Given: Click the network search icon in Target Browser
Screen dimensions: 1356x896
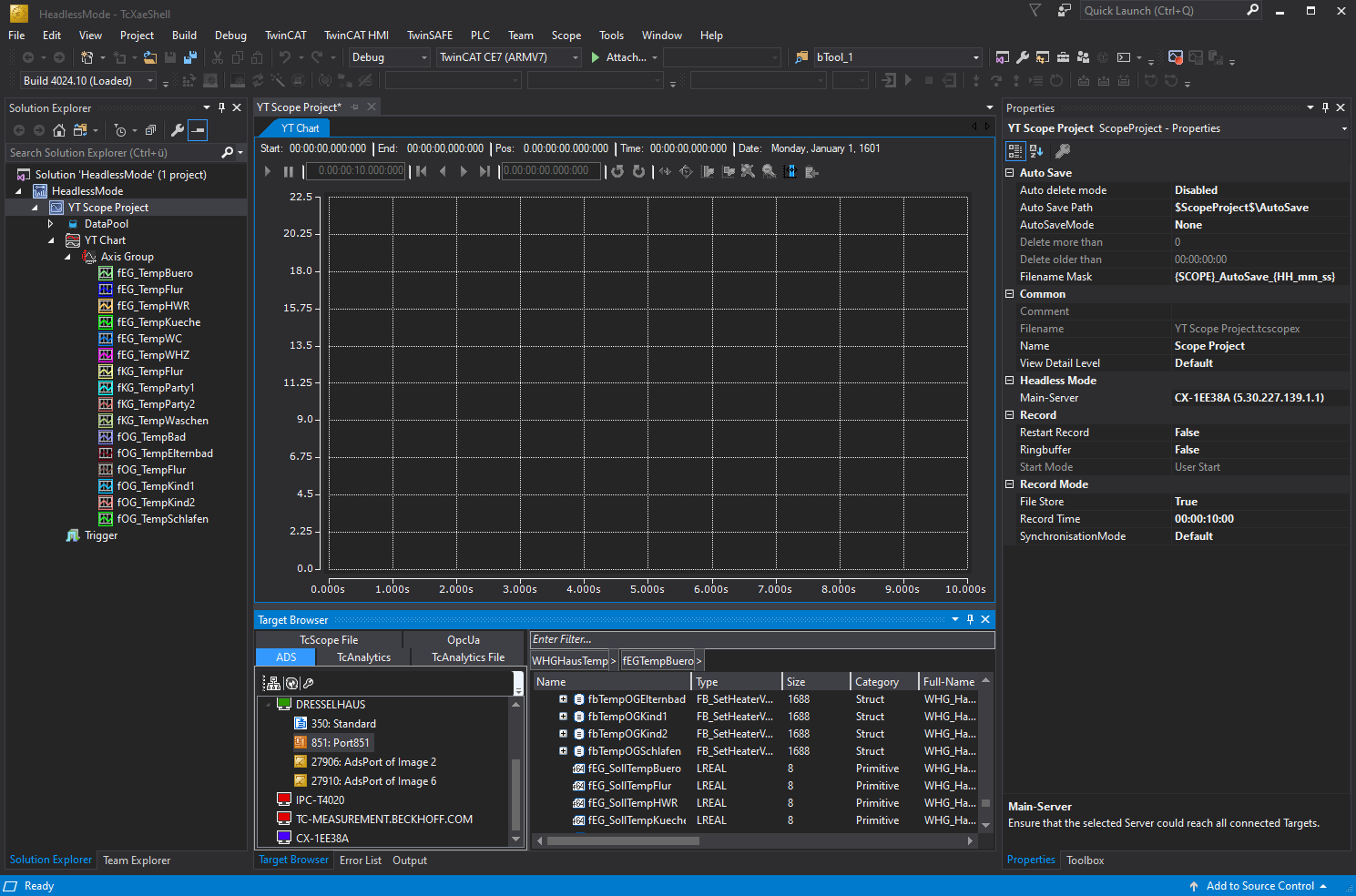Looking at the screenshot, I should (271, 683).
